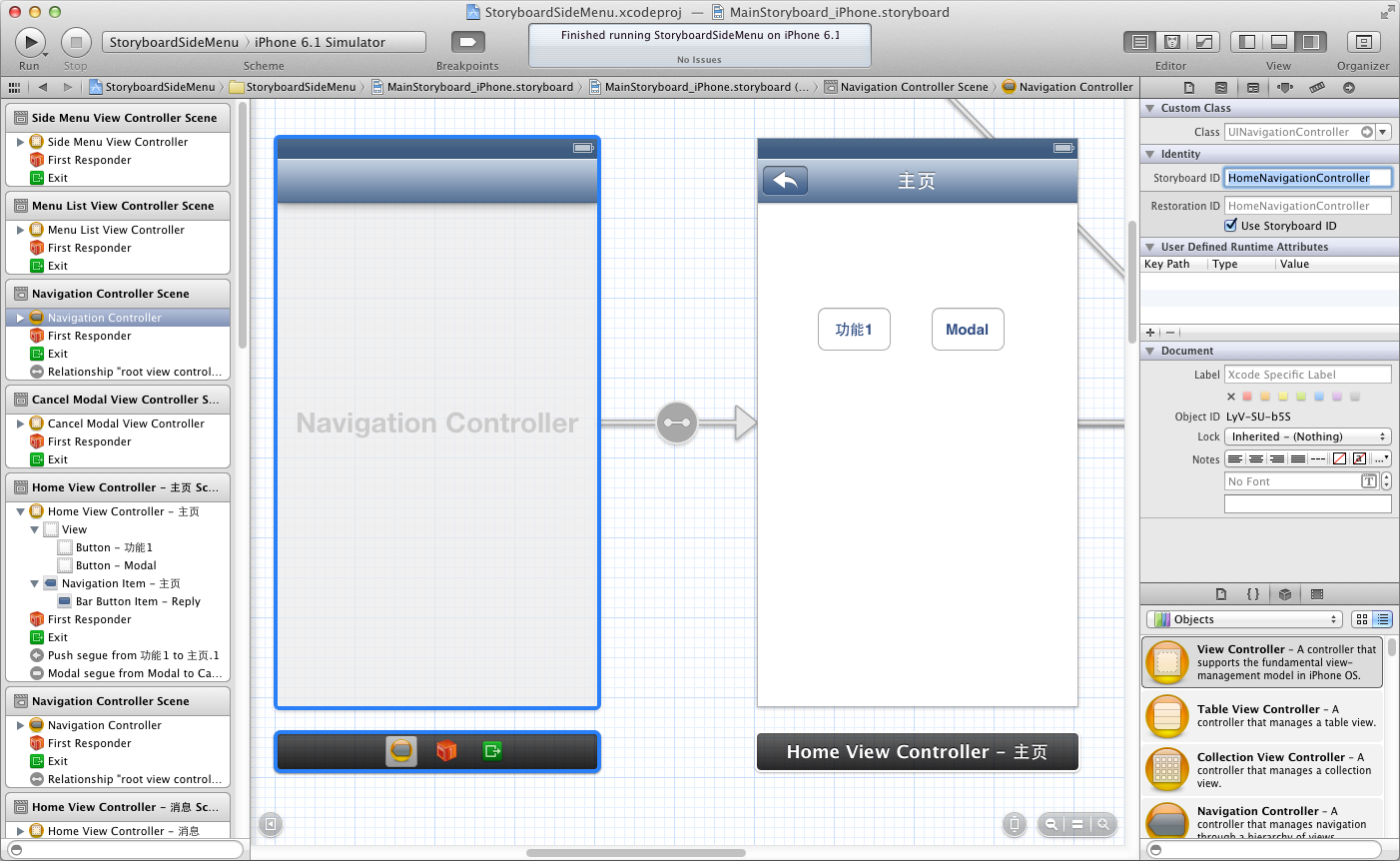Open the Code Snippet library tab
Screen dimensions: 1400x861
(1253, 594)
